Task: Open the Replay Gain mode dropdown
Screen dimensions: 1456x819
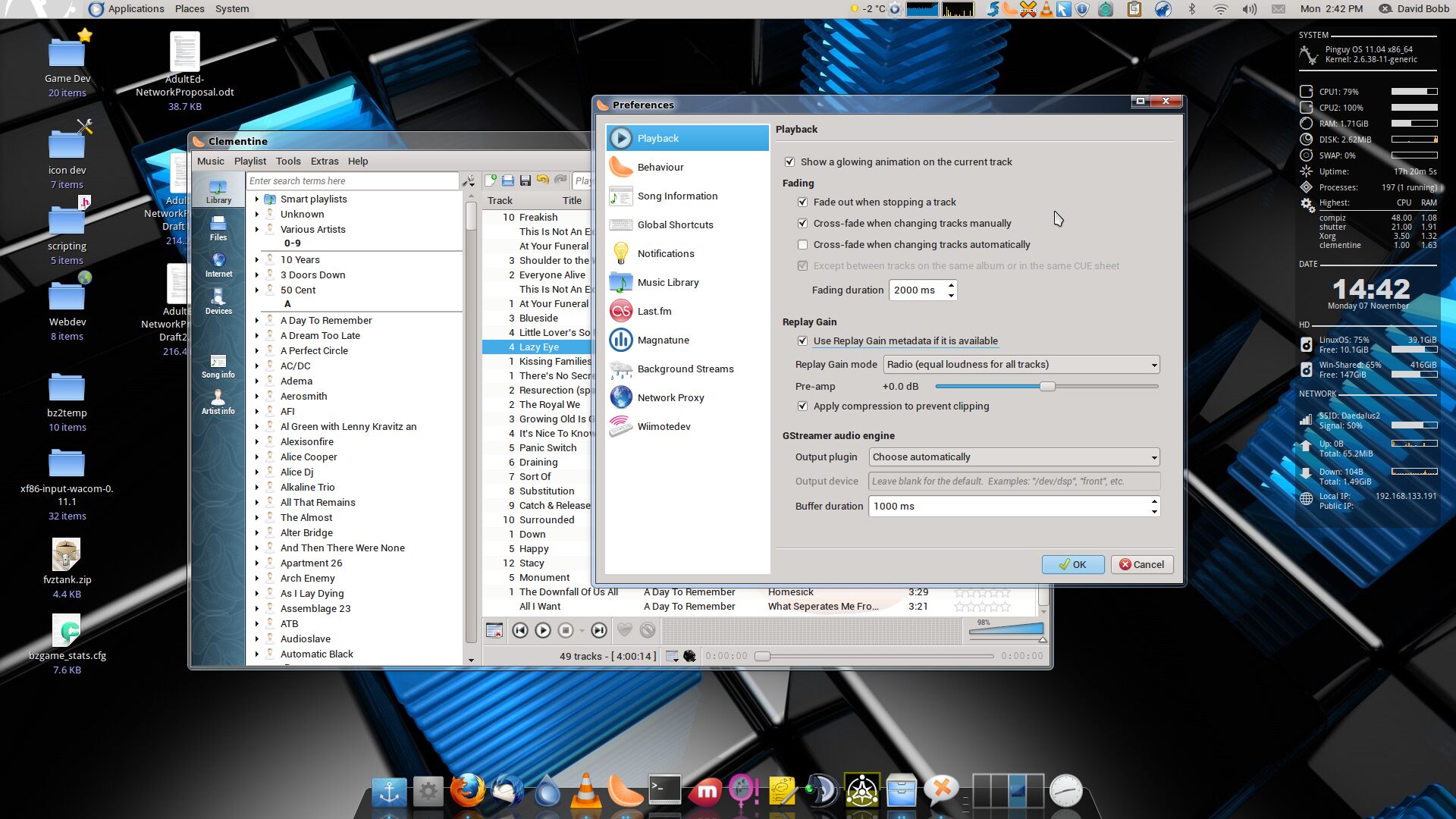Action: (1021, 365)
